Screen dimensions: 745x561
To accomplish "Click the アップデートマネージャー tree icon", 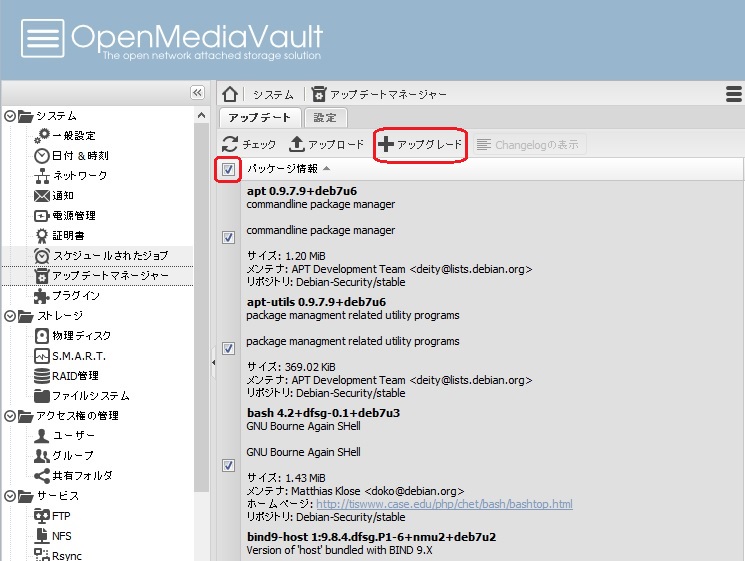I will 42,276.
